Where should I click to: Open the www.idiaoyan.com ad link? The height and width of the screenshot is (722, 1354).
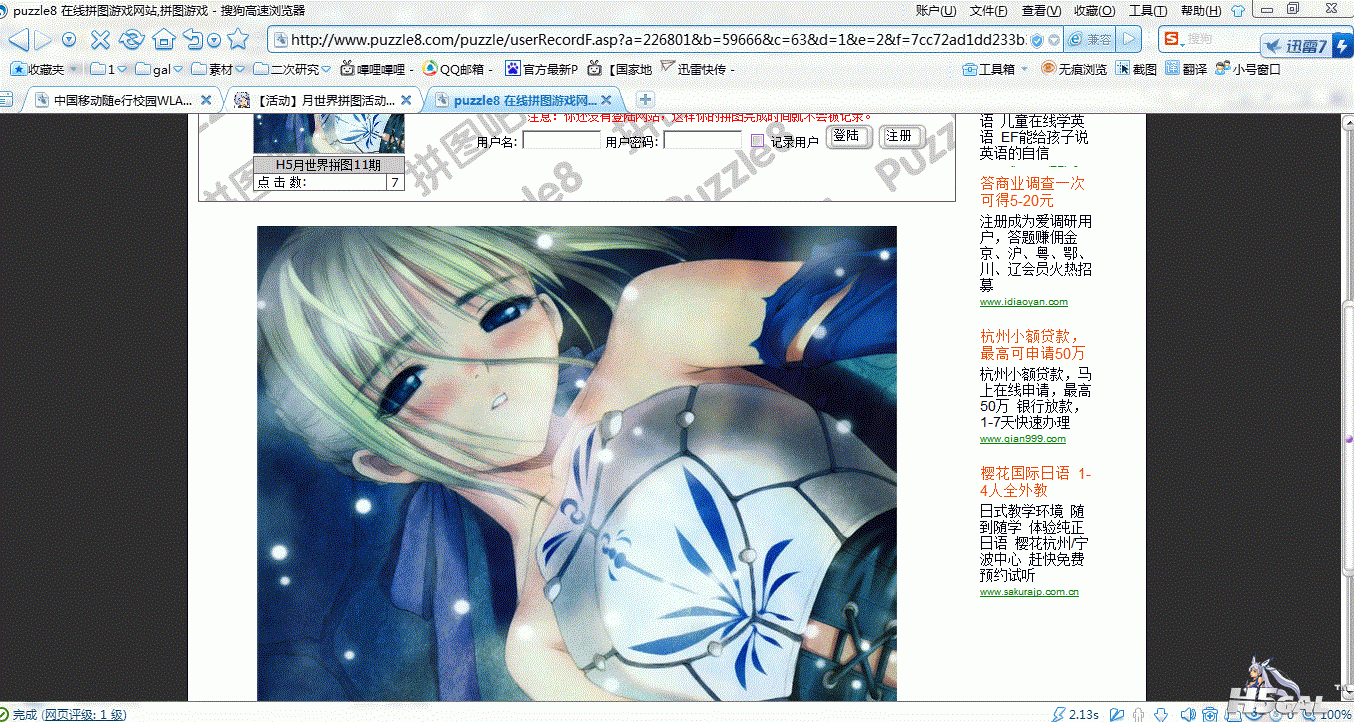[1023, 301]
